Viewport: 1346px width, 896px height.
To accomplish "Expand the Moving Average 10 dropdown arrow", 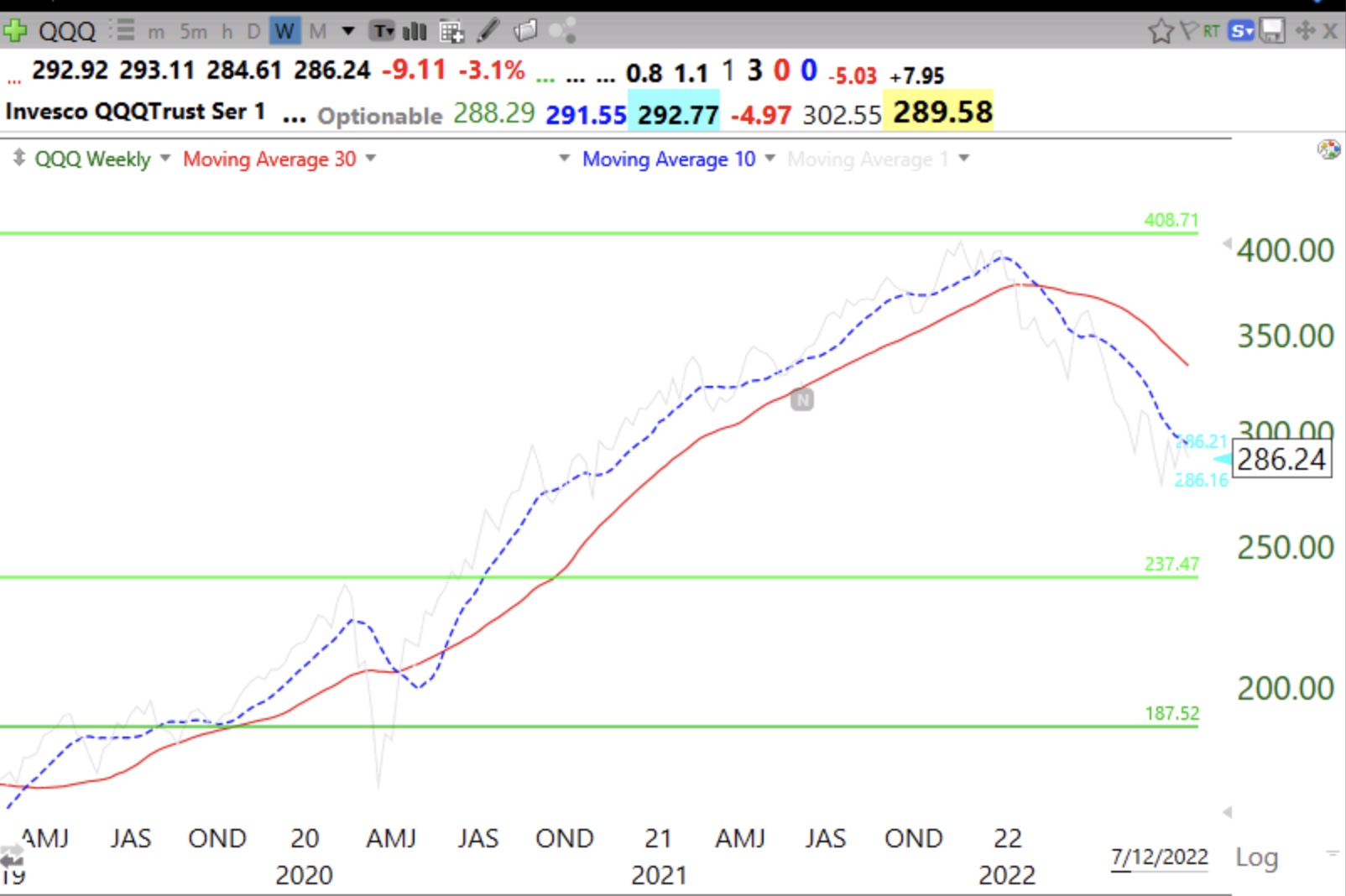I will tap(770, 158).
